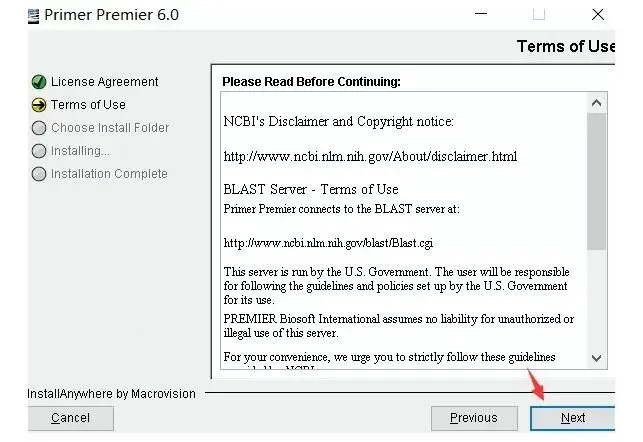Click the empty scrollbar track below the thumb
This screenshot has height=442, width=643.
pos(596,299)
